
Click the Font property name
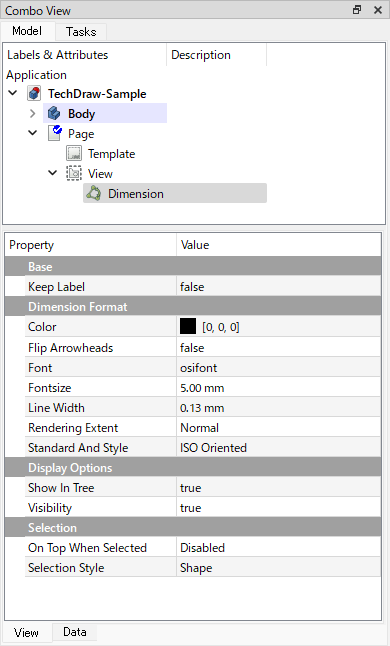[x=40, y=367]
